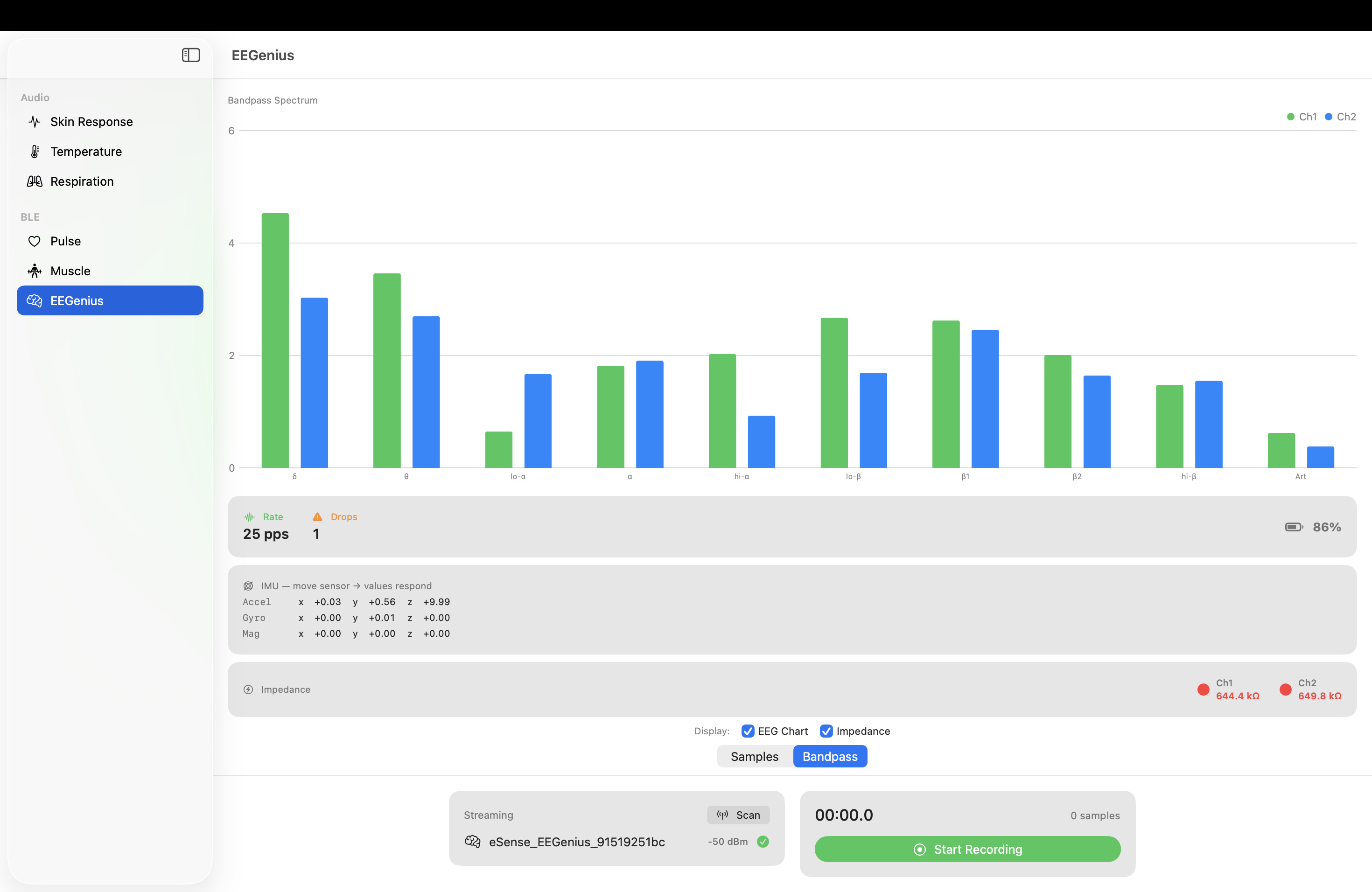
Task: Click the green connected checkmark icon
Action: pyautogui.click(x=763, y=842)
